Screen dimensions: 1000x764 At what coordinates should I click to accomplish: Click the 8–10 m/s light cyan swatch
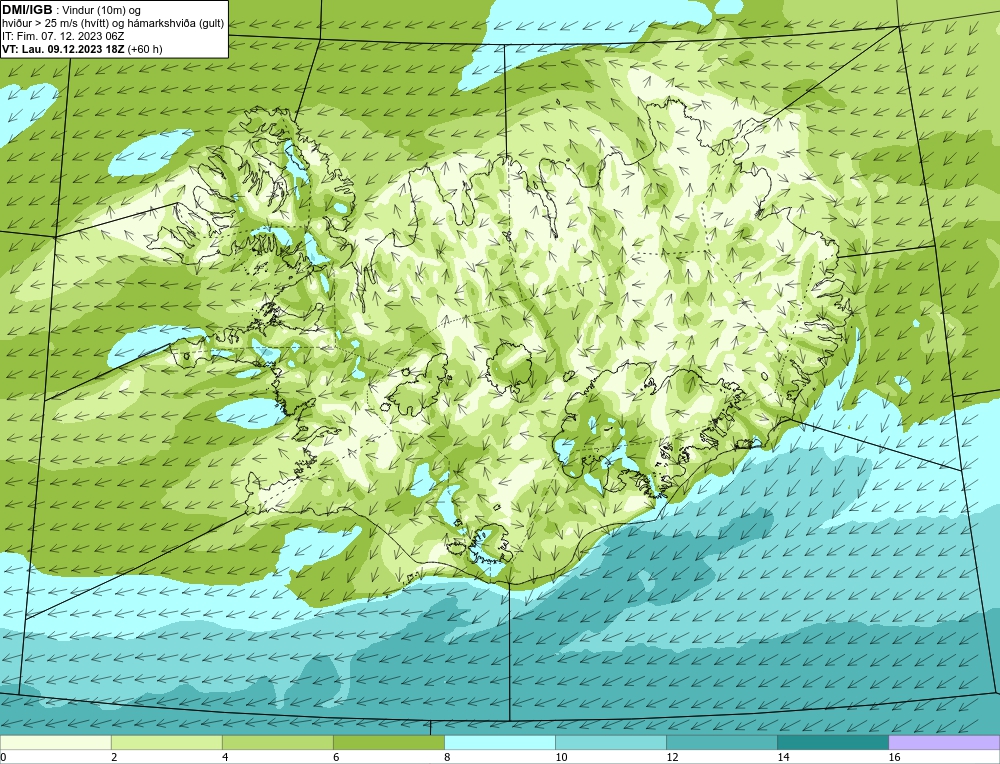click(499, 742)
